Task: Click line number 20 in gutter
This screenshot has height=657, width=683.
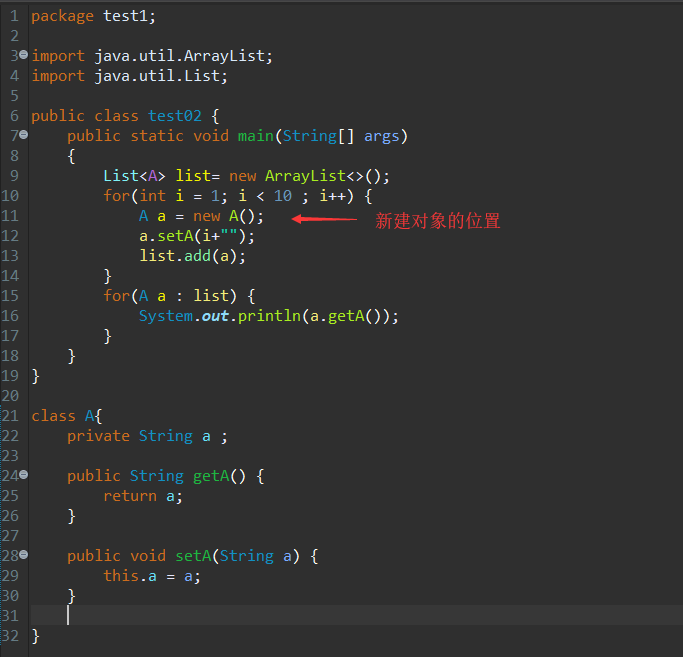Action: click(10, 396)
